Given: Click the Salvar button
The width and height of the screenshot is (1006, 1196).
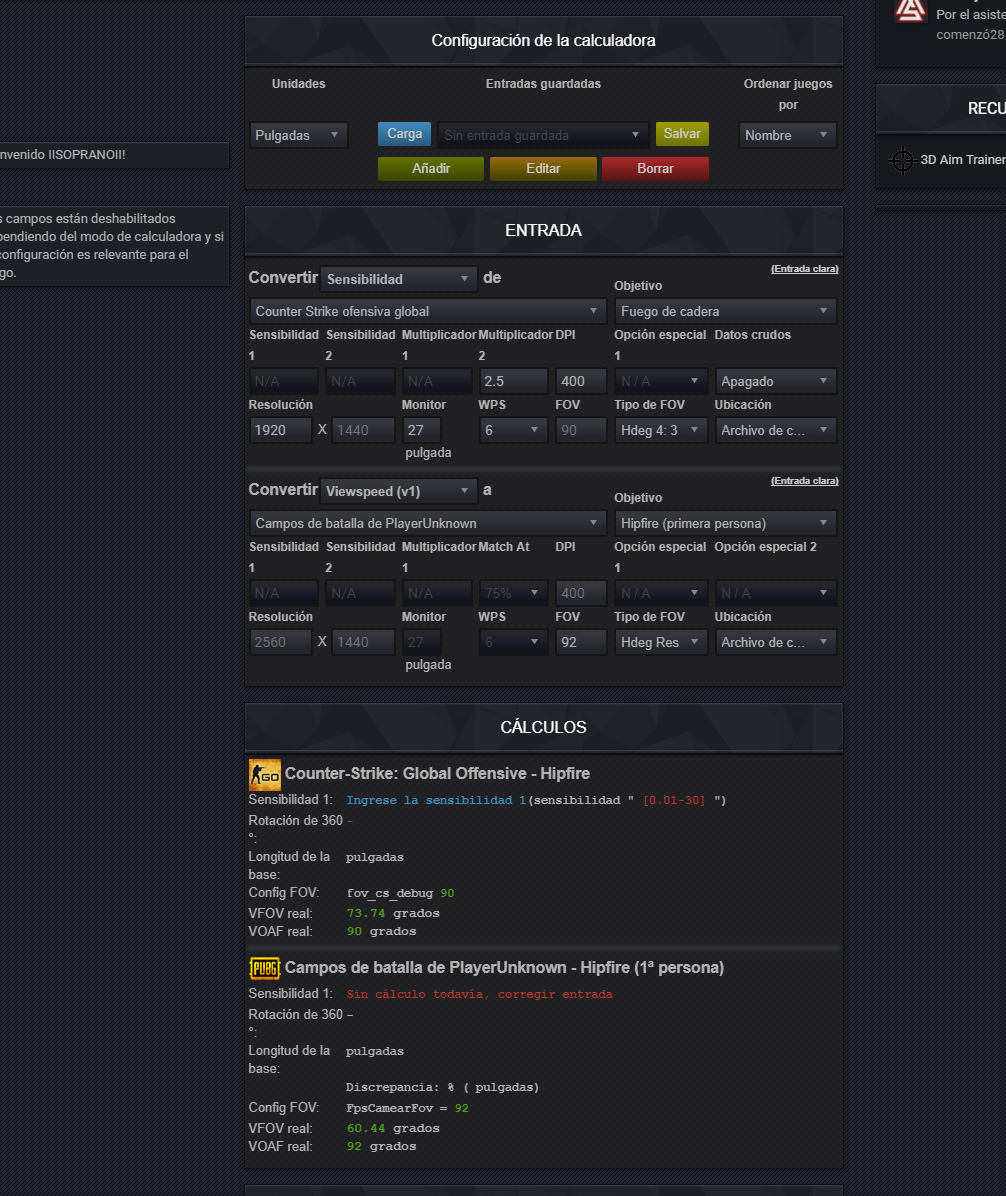Looking at the screenshot, I should pos(682,133).
